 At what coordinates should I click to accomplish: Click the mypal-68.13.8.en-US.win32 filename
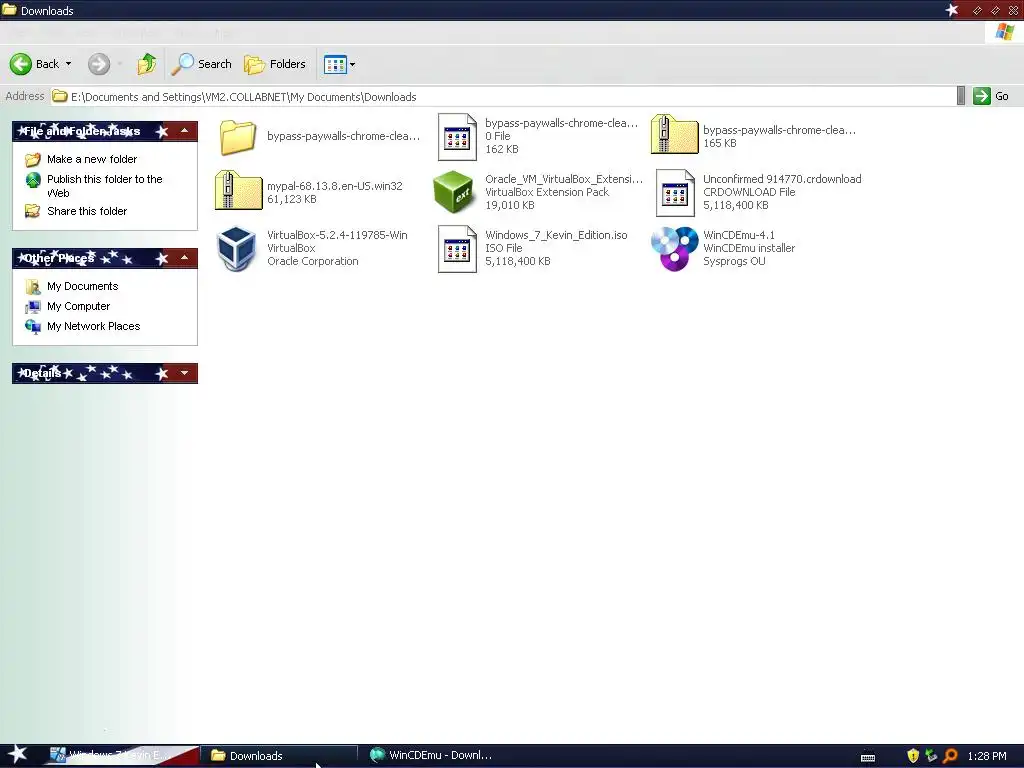(x=334, y=186)
